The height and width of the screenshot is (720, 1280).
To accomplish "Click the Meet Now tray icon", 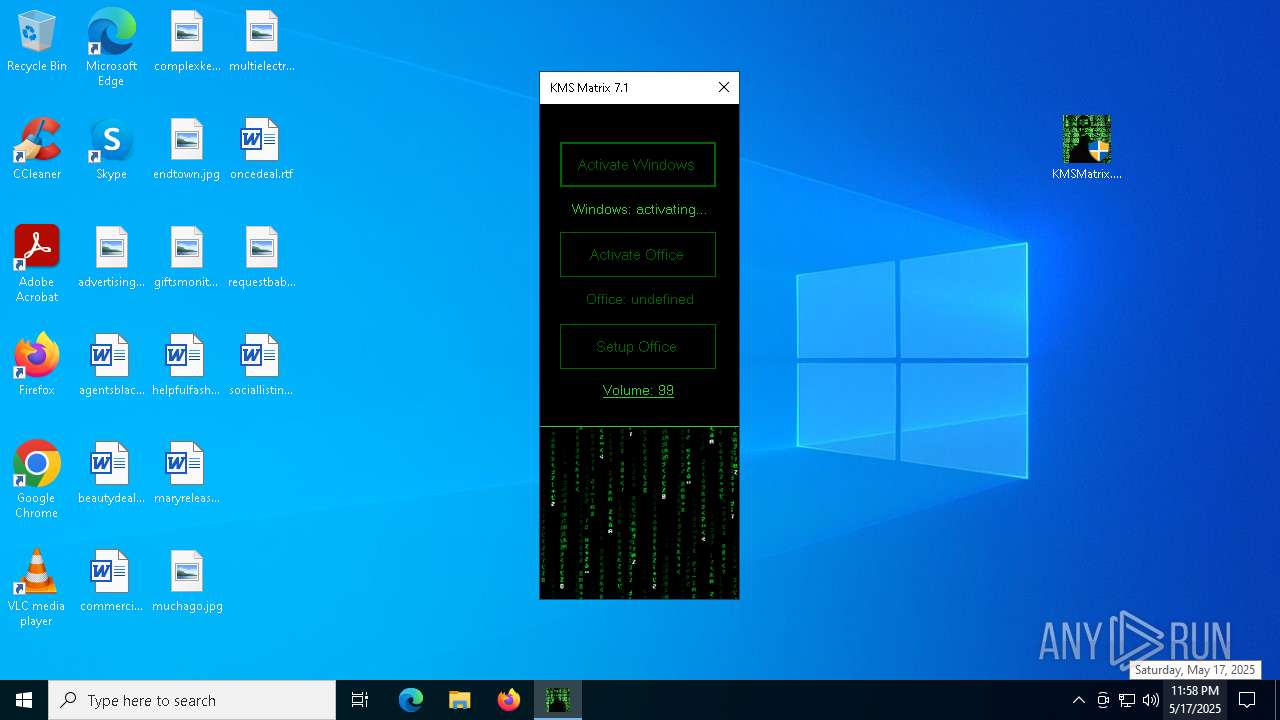I will coord(1103,700).
